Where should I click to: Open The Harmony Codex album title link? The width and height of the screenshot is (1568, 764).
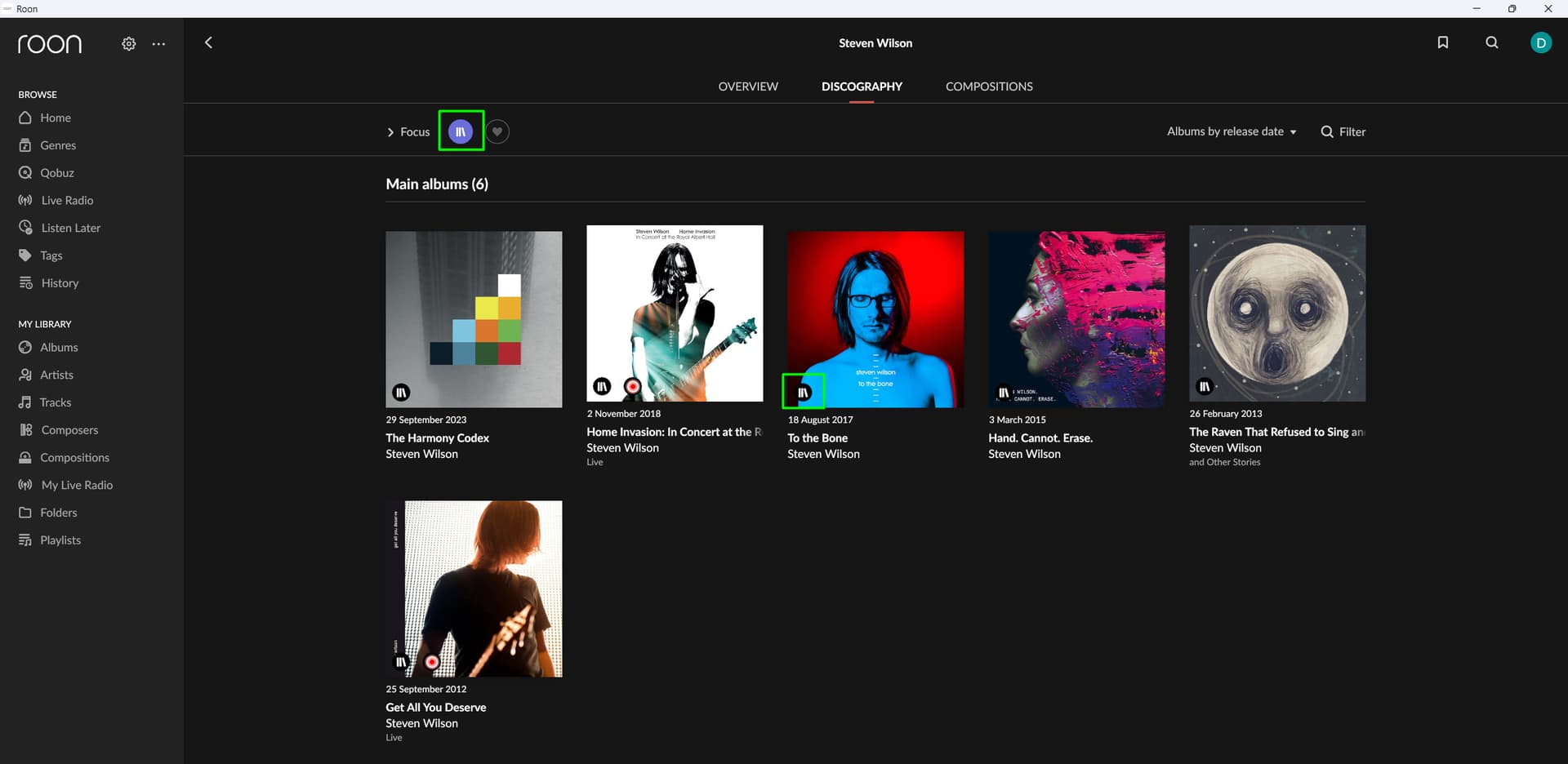pyautogui.click(x=437, y=438)
